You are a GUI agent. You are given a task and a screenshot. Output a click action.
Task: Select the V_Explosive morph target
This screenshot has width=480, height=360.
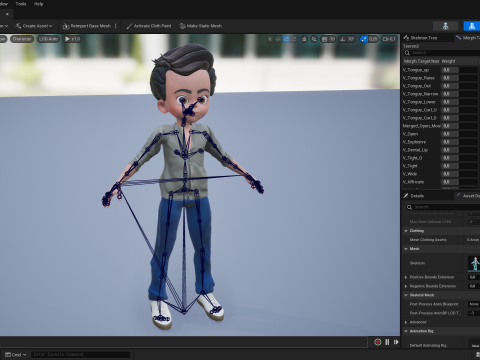pyautogui.click(x=415, y=142)
